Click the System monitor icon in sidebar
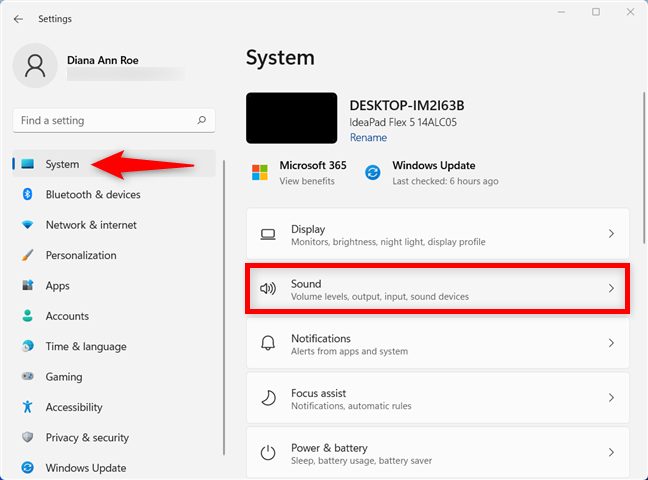This screenshot has height=480, width=648. click(28, 164)
